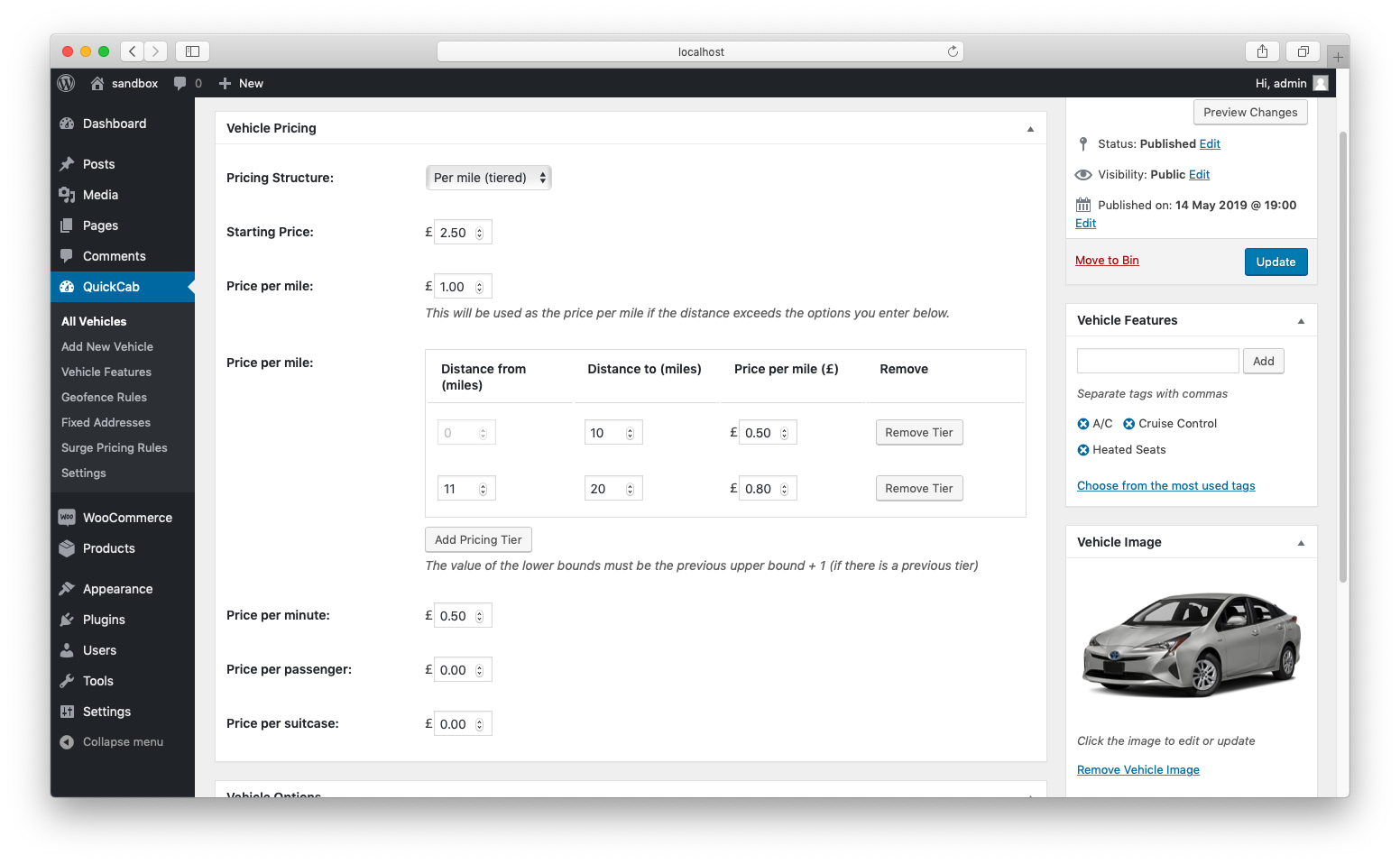Image resolution: width=1400 pixels, height=864 pixels.
Task: Delete the Heated Seats tag
Action: pyautogui.click(x=1083, y=450)
